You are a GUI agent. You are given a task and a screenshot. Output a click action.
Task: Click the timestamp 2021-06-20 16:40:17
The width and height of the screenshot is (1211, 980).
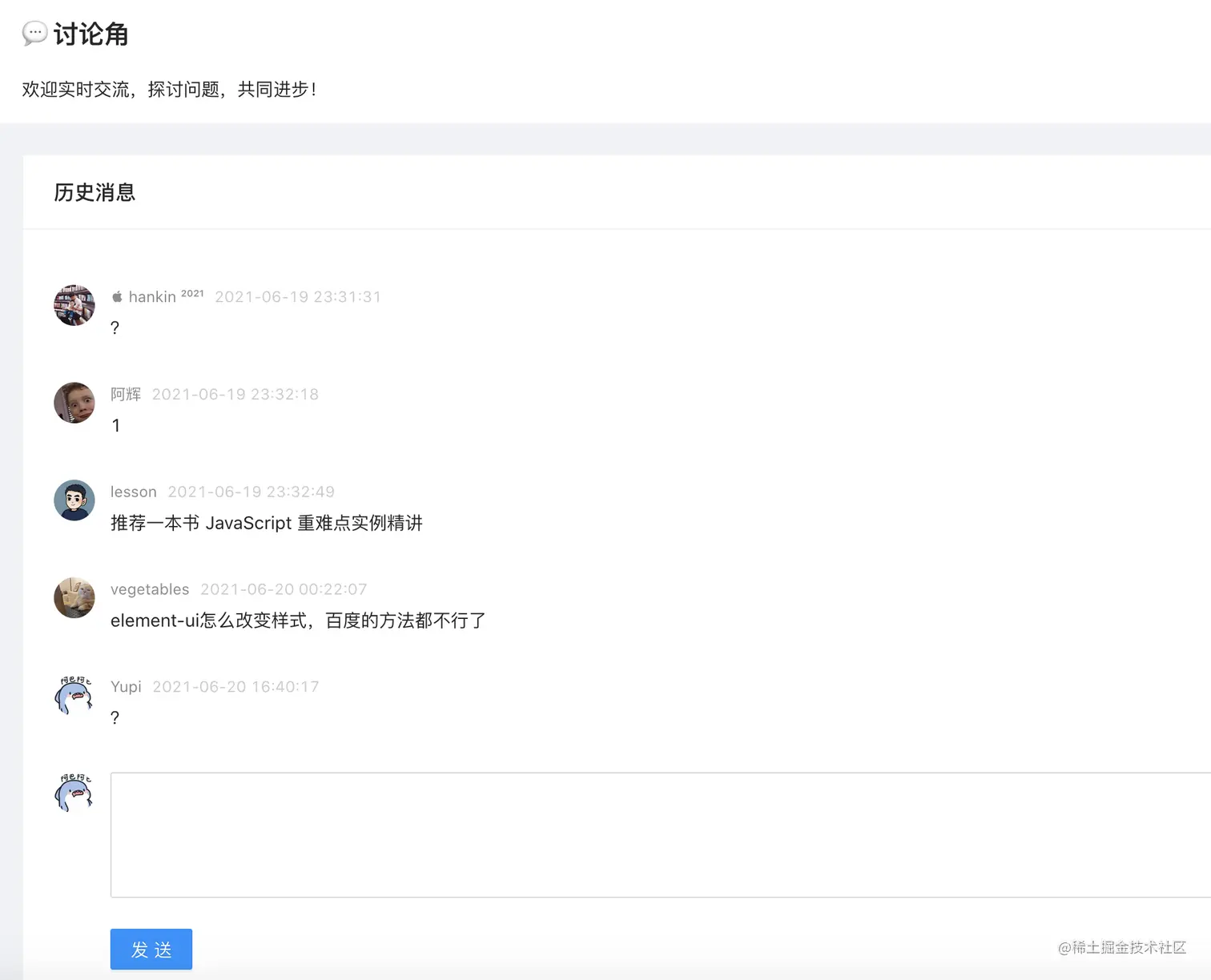pyautogui.click(x=235, y=686)
